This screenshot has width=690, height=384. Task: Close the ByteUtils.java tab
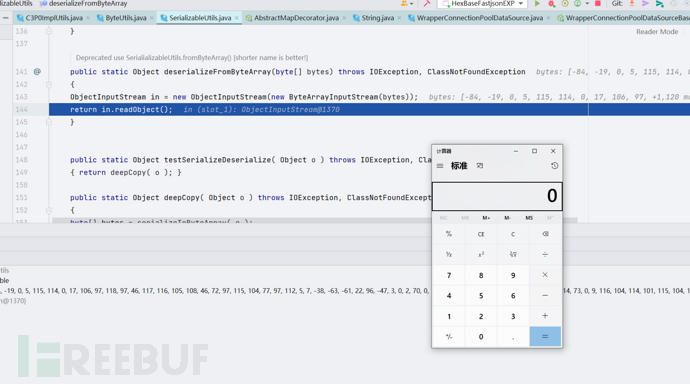click(152, 18)
